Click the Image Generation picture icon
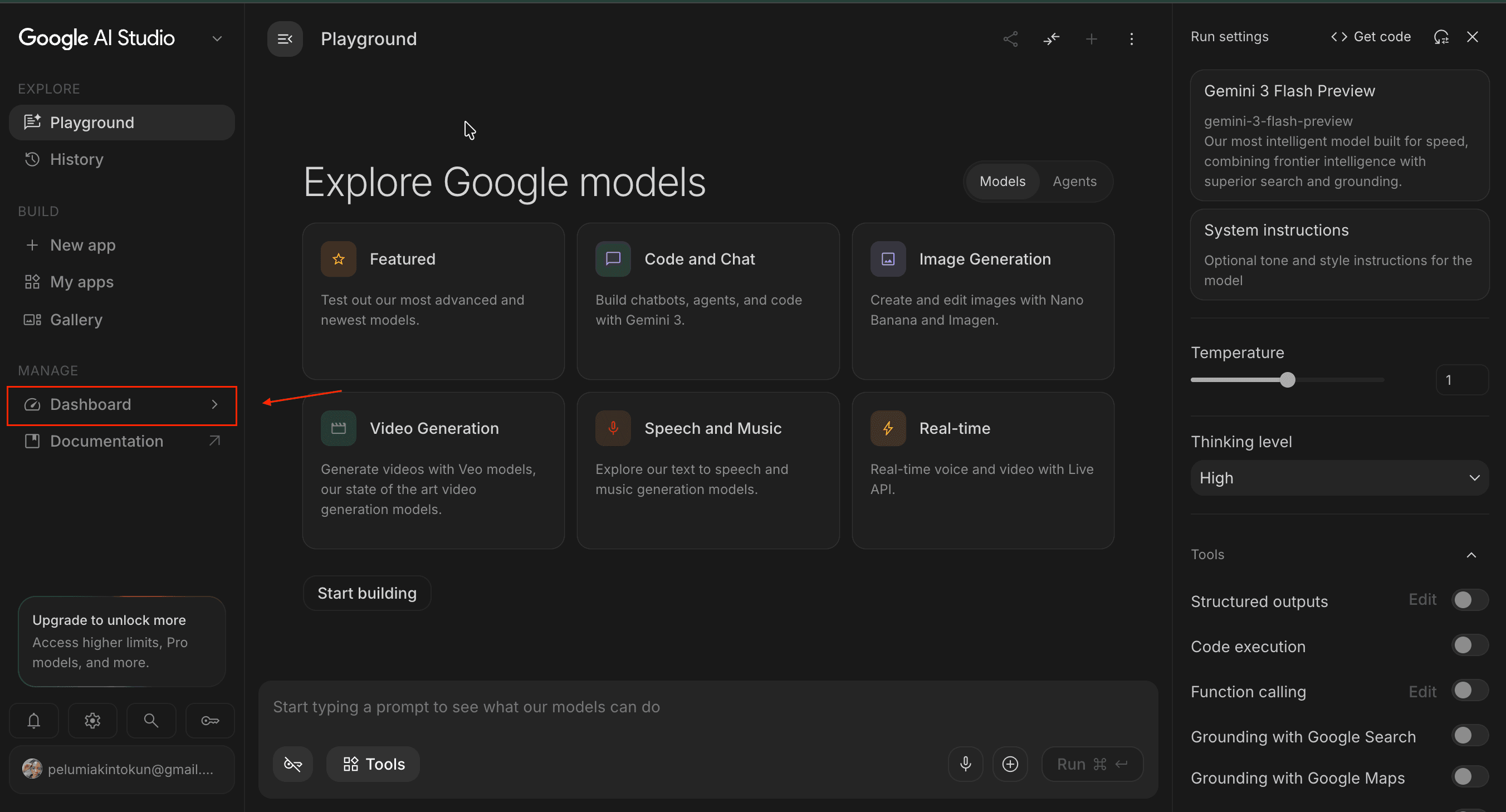The height and width of the screenshot is (812, 1506). point(887,259)
